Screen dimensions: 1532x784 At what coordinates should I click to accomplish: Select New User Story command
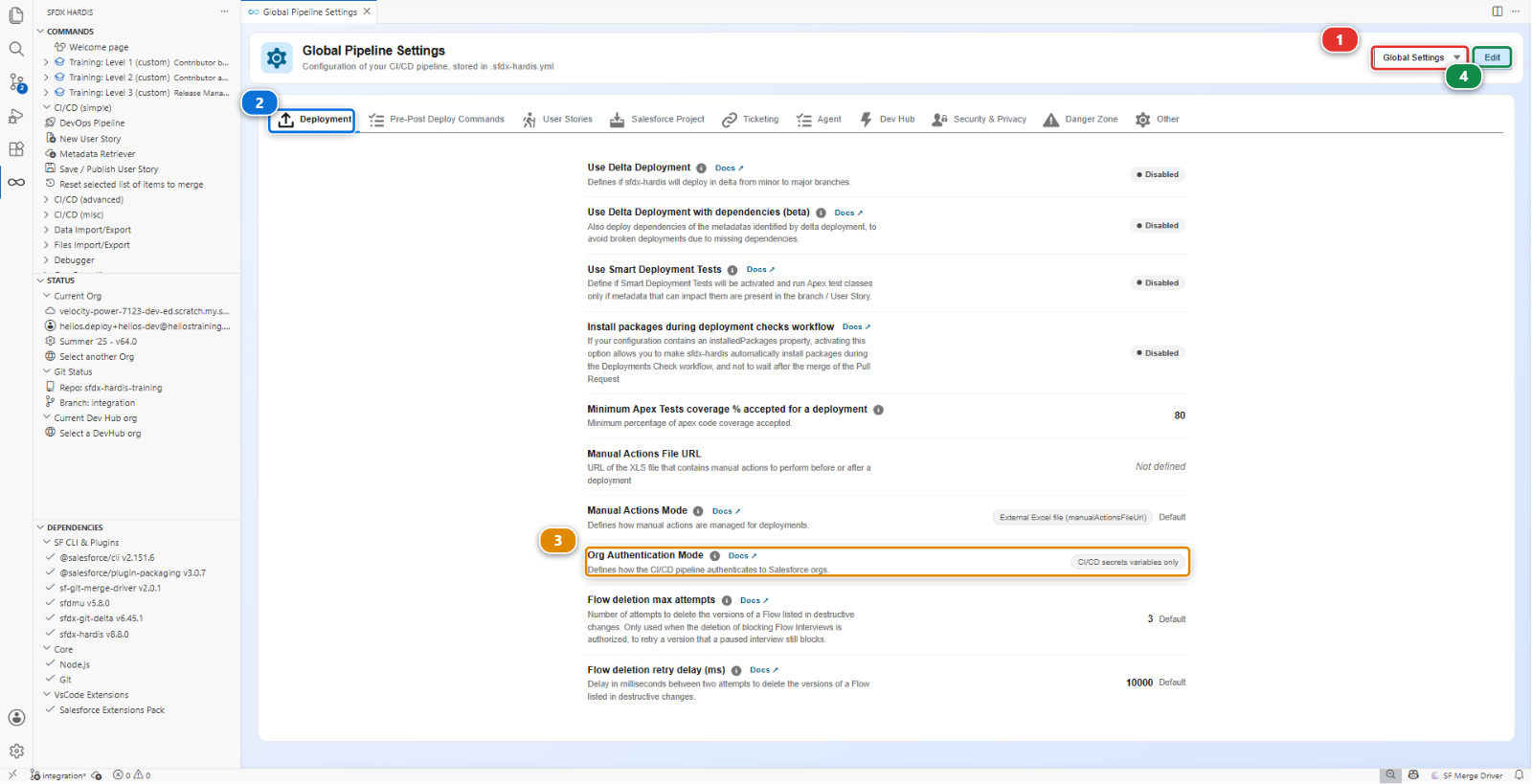coord(90,139)
